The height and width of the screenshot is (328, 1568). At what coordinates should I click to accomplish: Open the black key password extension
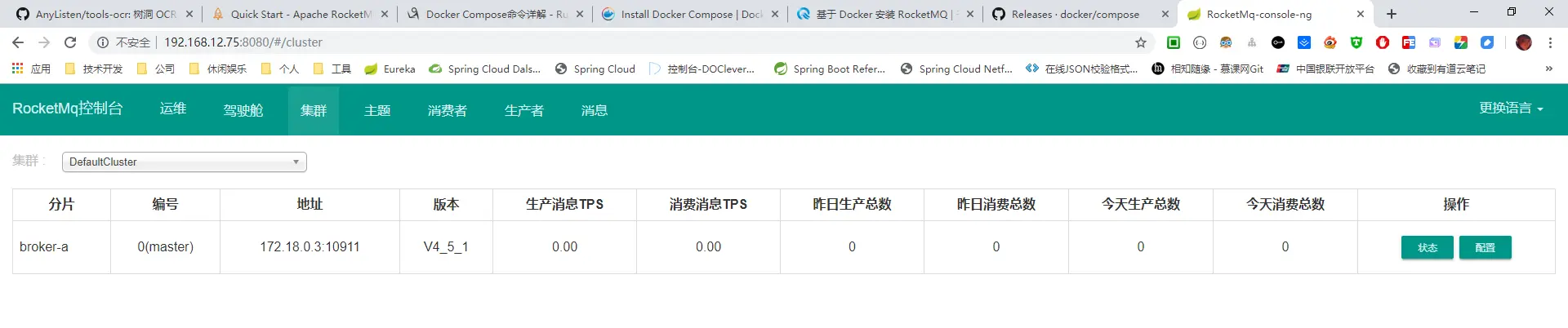click(1278, 42)
